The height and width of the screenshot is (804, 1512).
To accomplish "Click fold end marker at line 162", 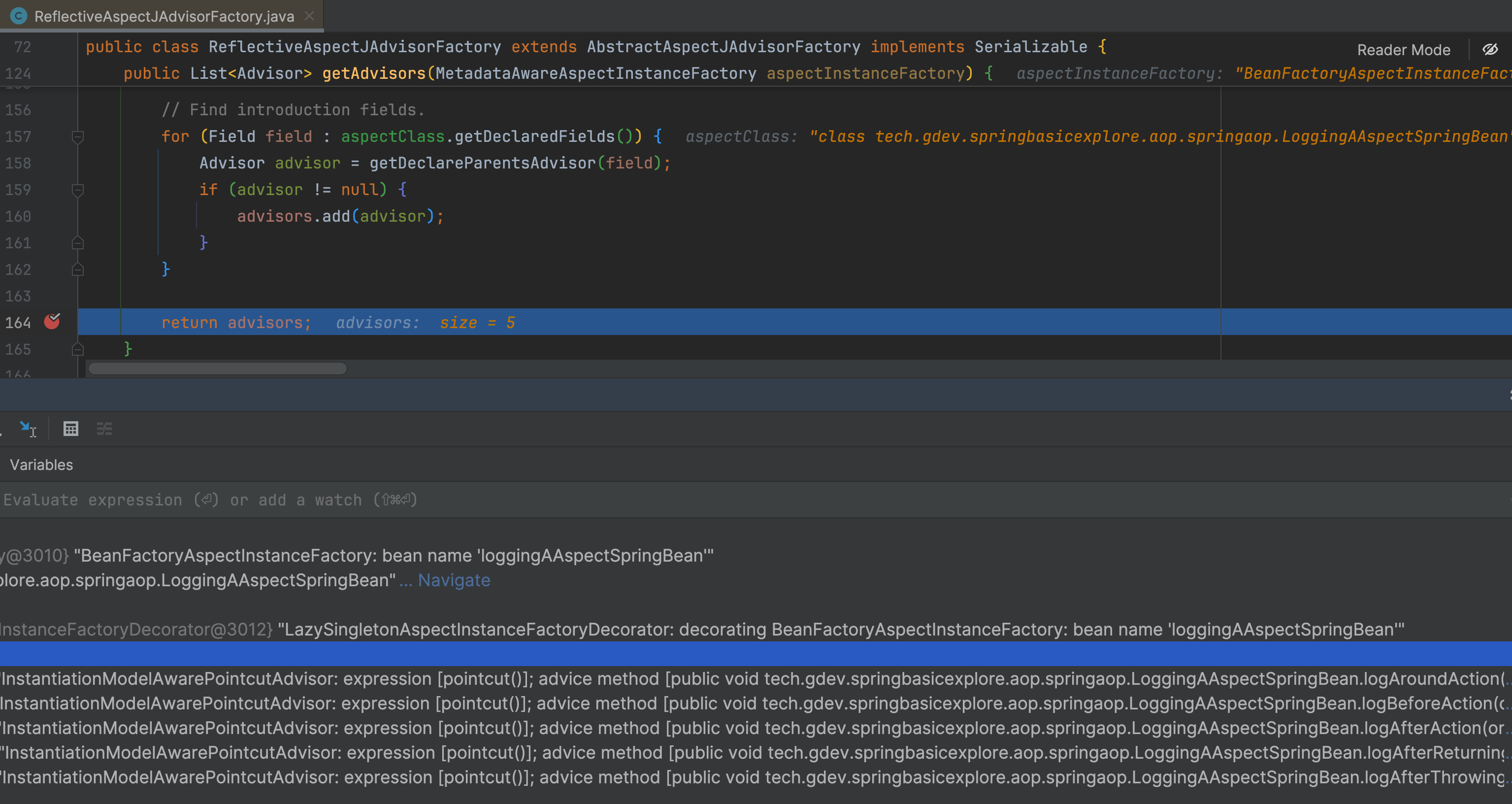I will pyautogui.click(x=77, y=269).
